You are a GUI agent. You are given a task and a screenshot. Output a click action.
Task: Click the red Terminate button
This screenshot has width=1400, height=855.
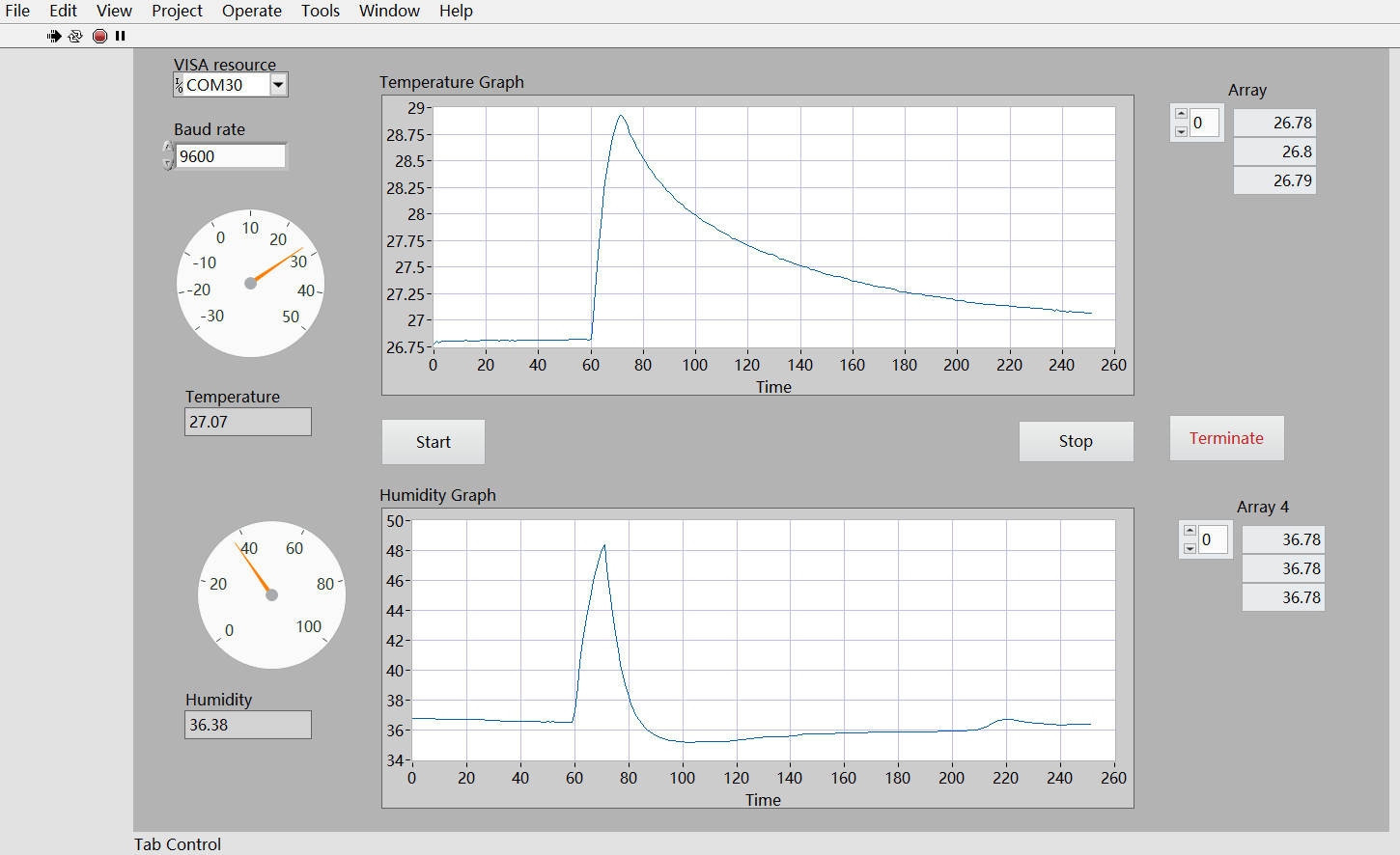click(x=1226, y=438)
